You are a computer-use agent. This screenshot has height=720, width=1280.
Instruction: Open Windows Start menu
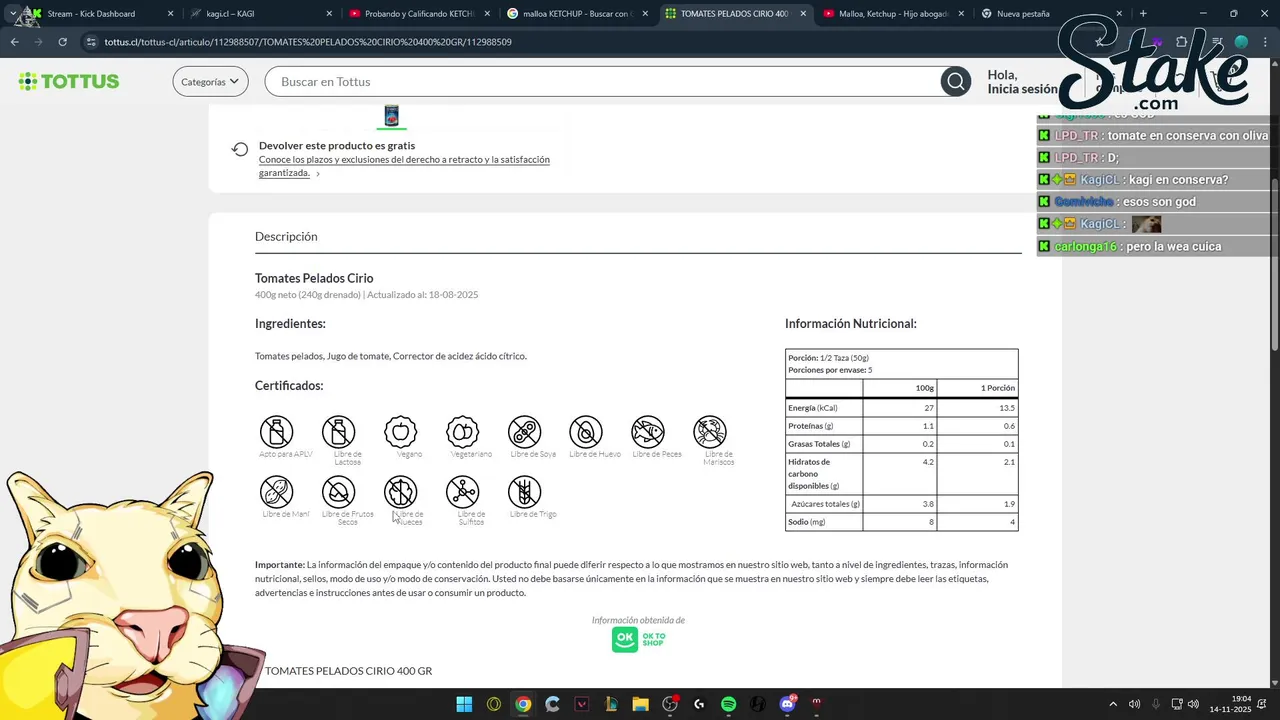pyautogui.click(x=464, y=704)
